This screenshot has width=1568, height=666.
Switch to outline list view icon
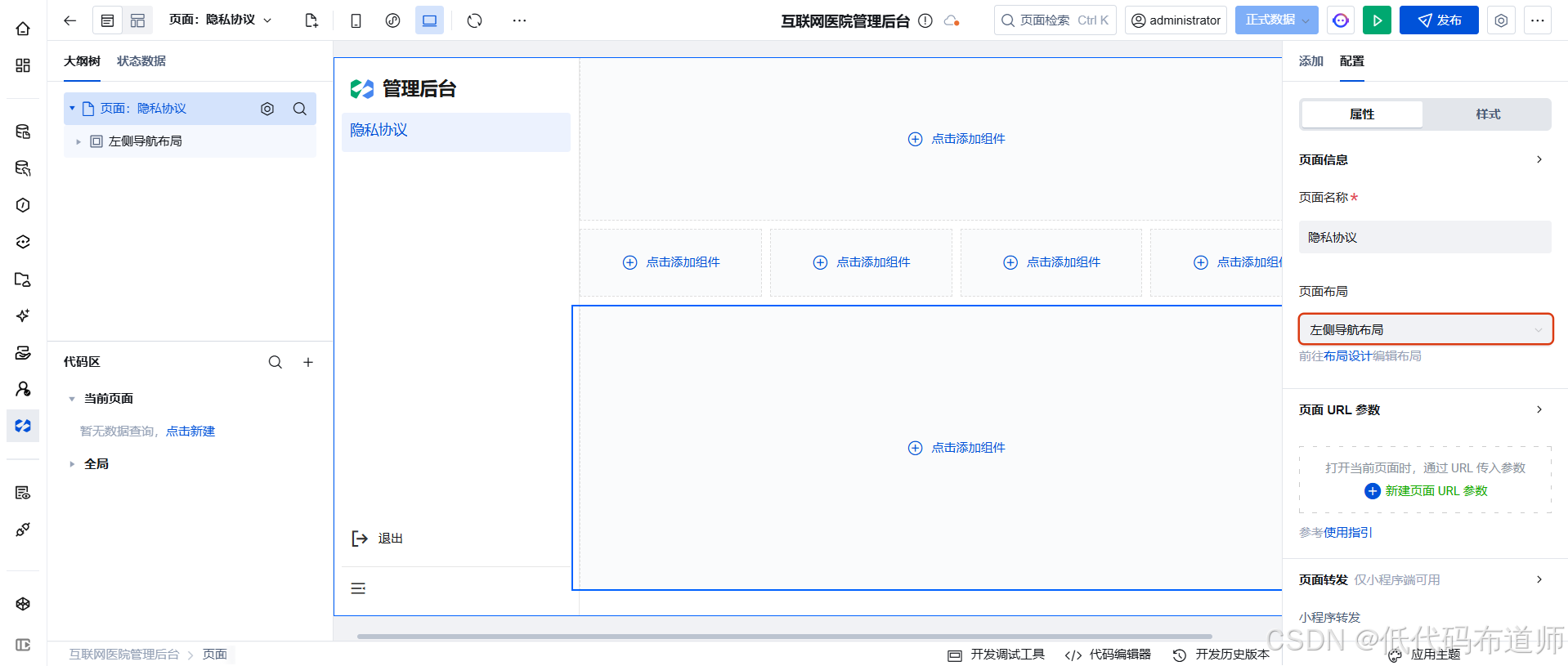click(x=107, y=20)
